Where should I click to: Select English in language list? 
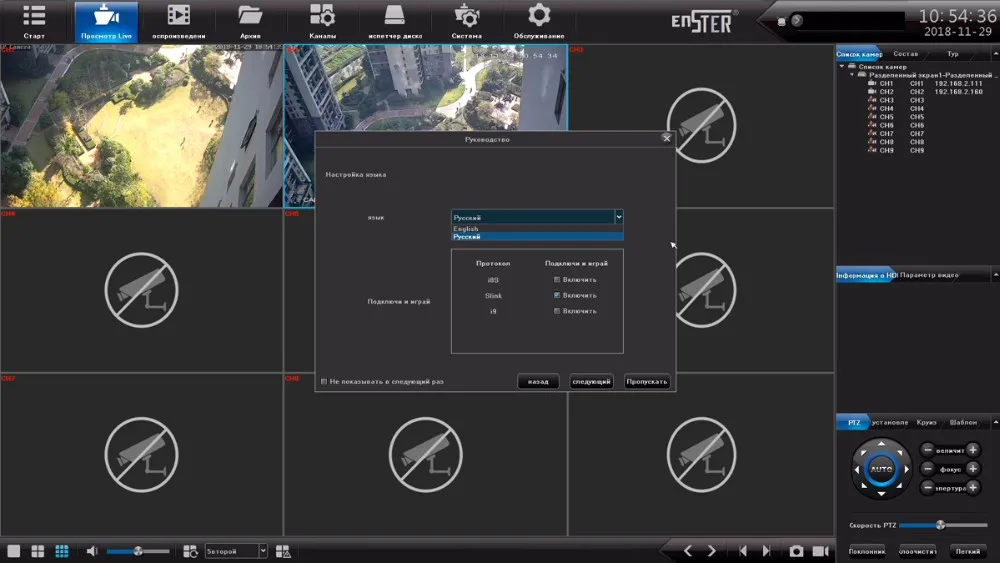point(537,228)
